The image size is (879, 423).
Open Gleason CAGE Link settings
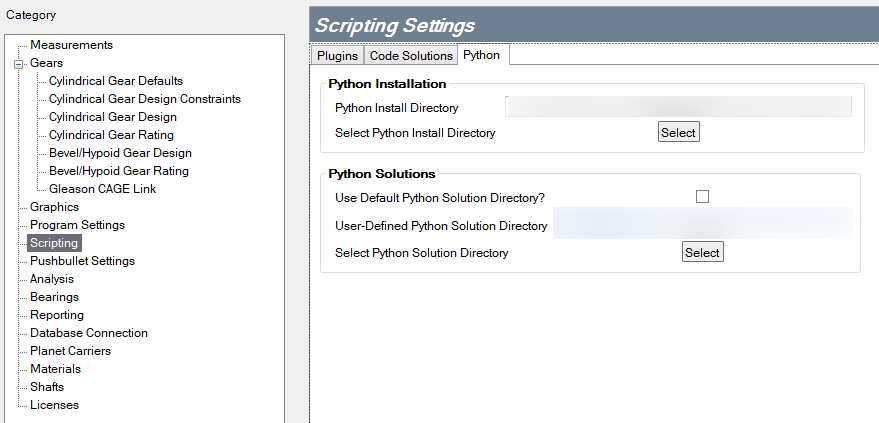pos(102,189)
